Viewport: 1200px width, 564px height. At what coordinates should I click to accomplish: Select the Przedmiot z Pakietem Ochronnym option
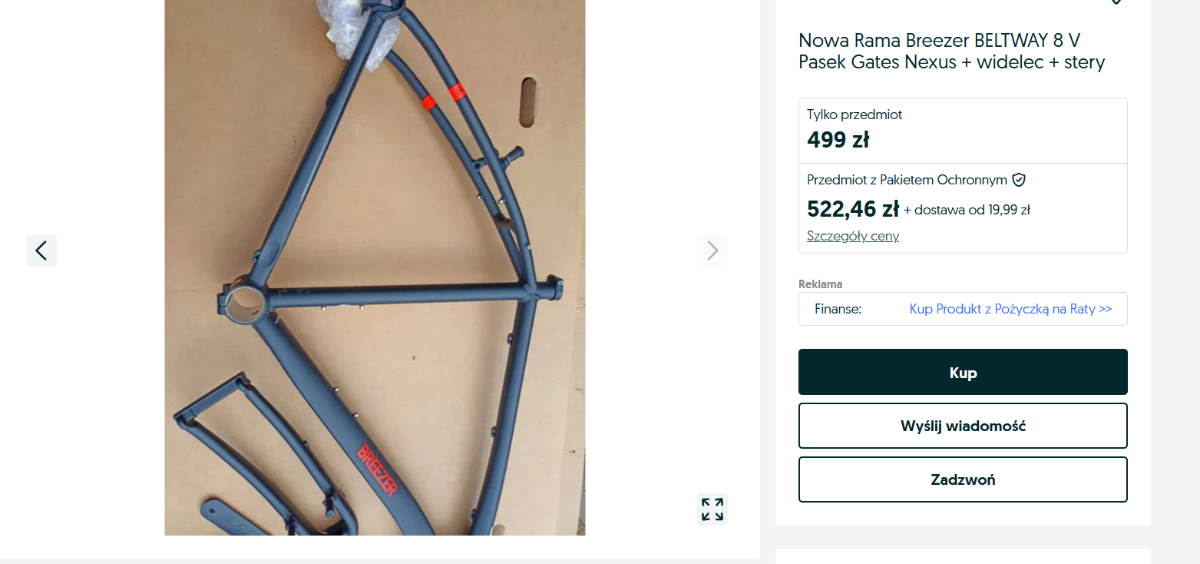point(963,208)
